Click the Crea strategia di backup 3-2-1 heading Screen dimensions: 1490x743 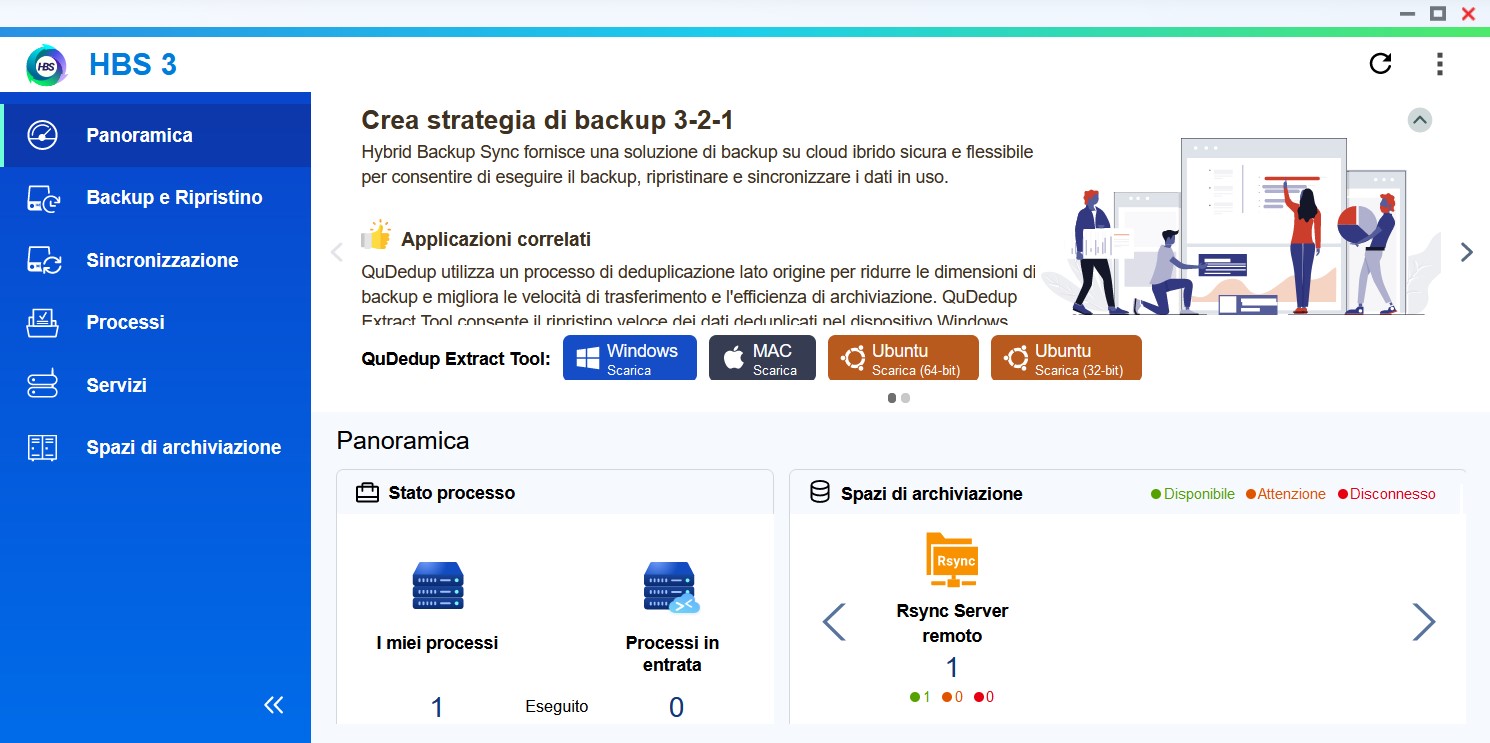[547, 121]
